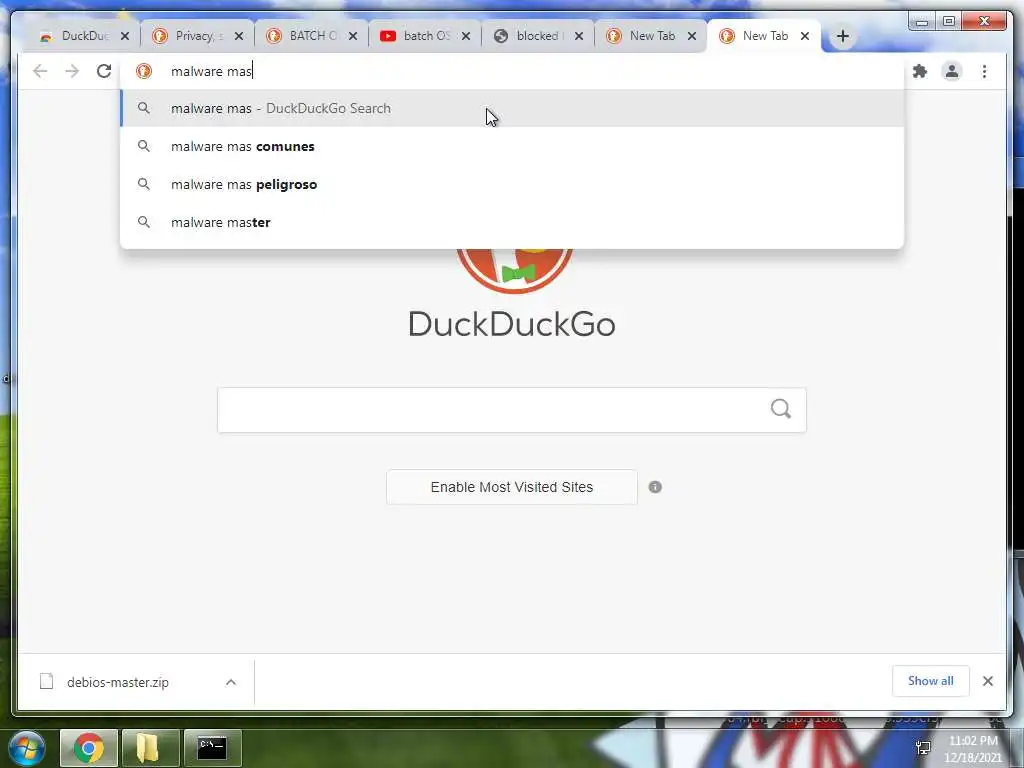Open the Extensions puzzle icon
This screenshot has height=768, width=1024.
(x=920, y=71)
